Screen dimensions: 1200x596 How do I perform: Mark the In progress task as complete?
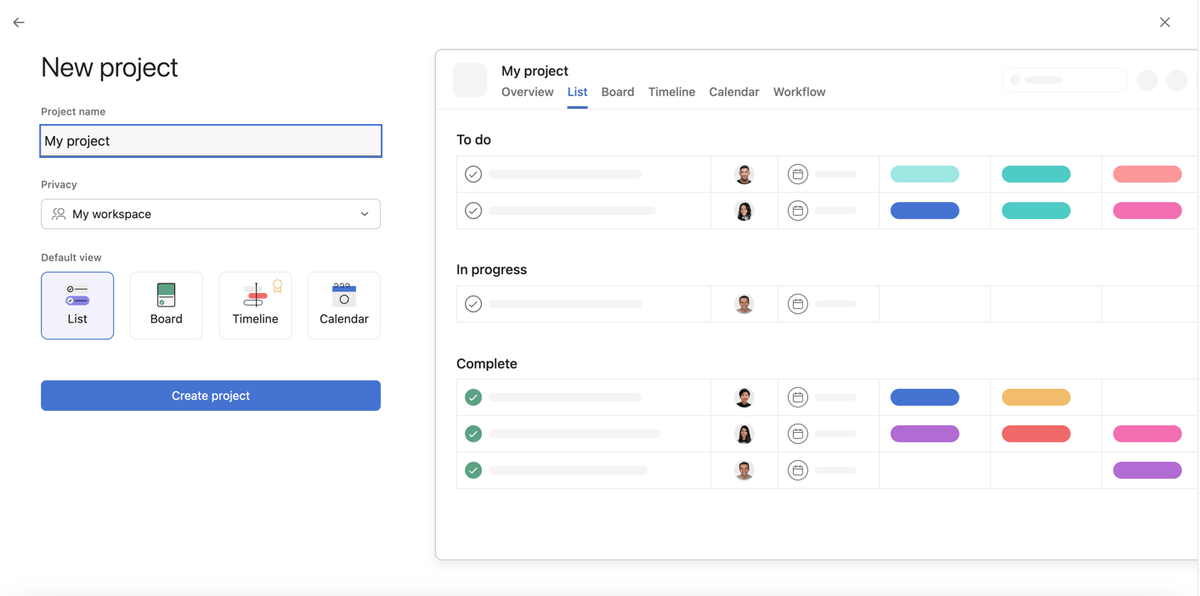pyautogui.click(x=473, y=303)
